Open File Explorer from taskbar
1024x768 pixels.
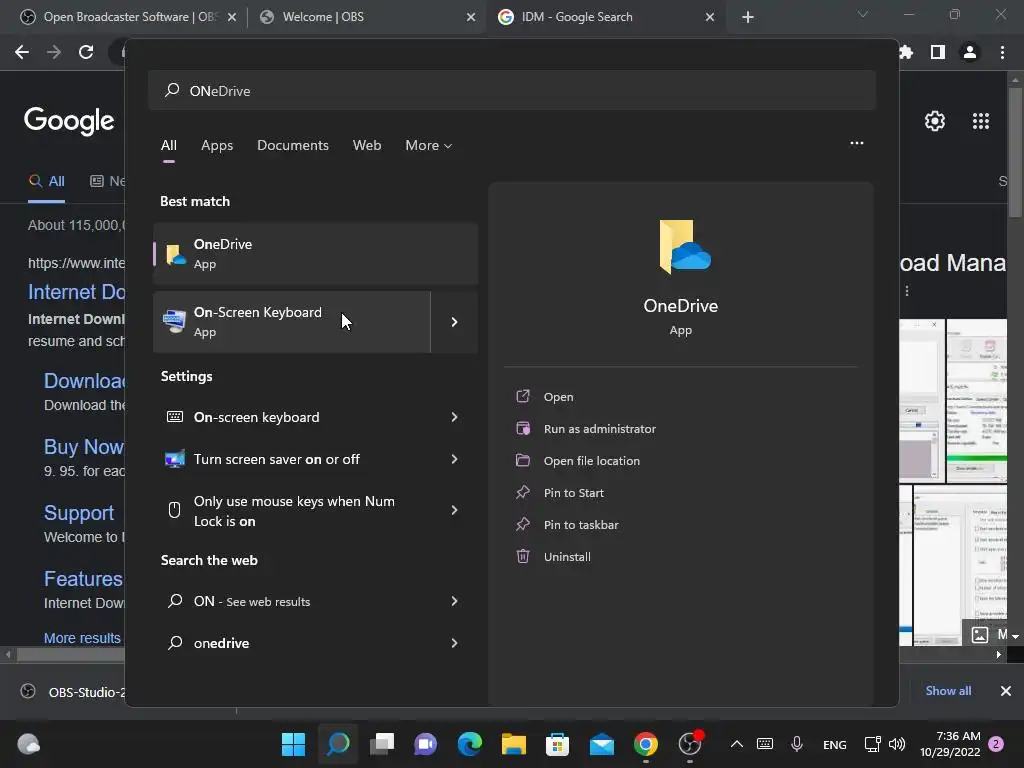click(513, 744)
